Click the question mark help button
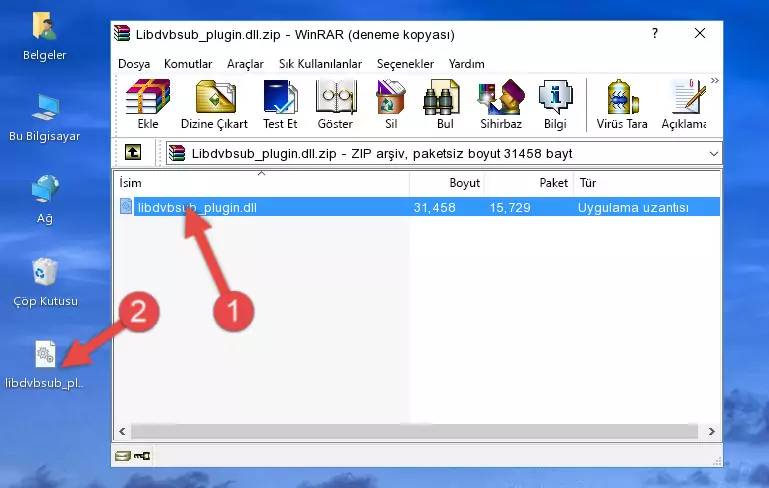This screenshot has height=488, width=769. pyautogui.click(x=655, y=33)
